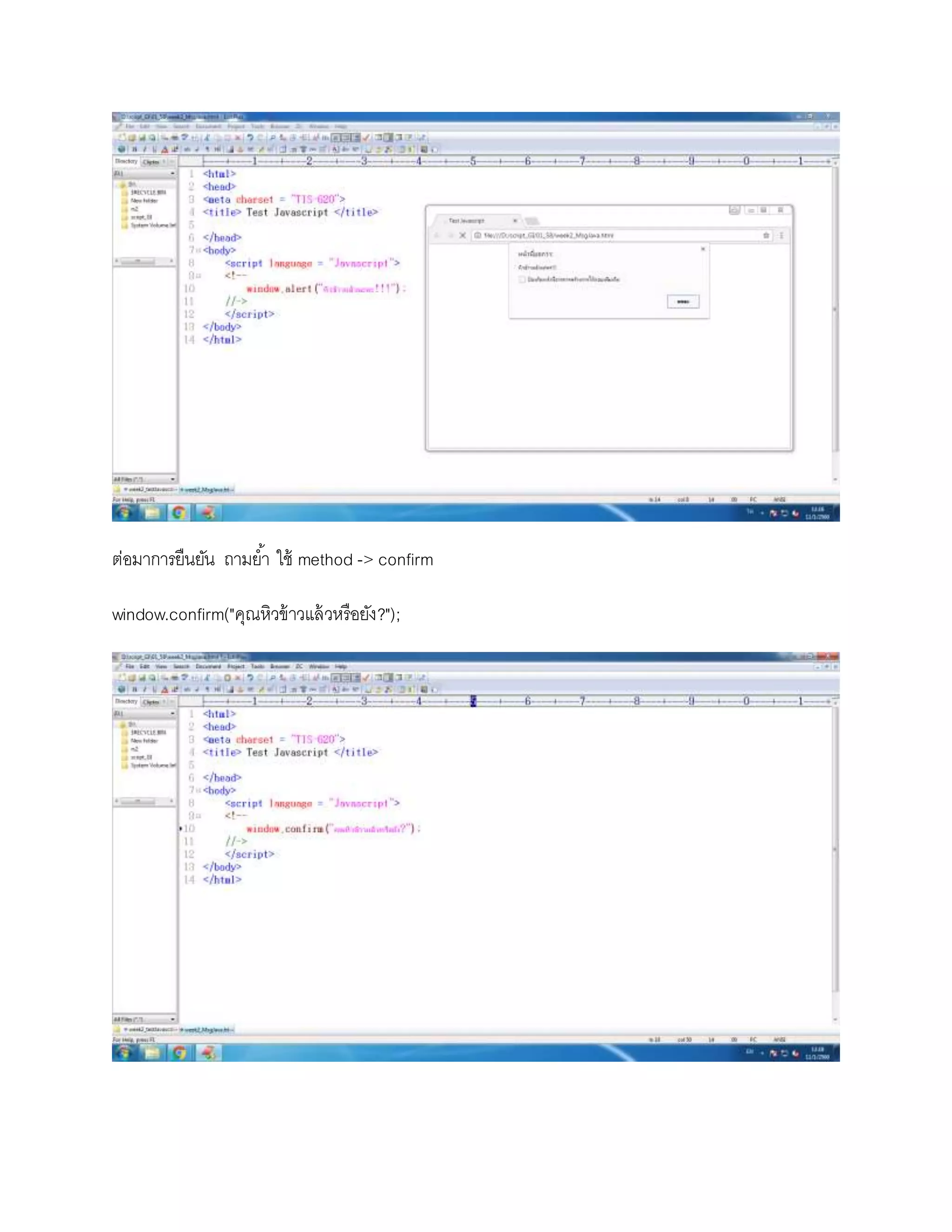Close the Test Javascript Chrome tab
952x1232 pixels.
click(515, 220)
